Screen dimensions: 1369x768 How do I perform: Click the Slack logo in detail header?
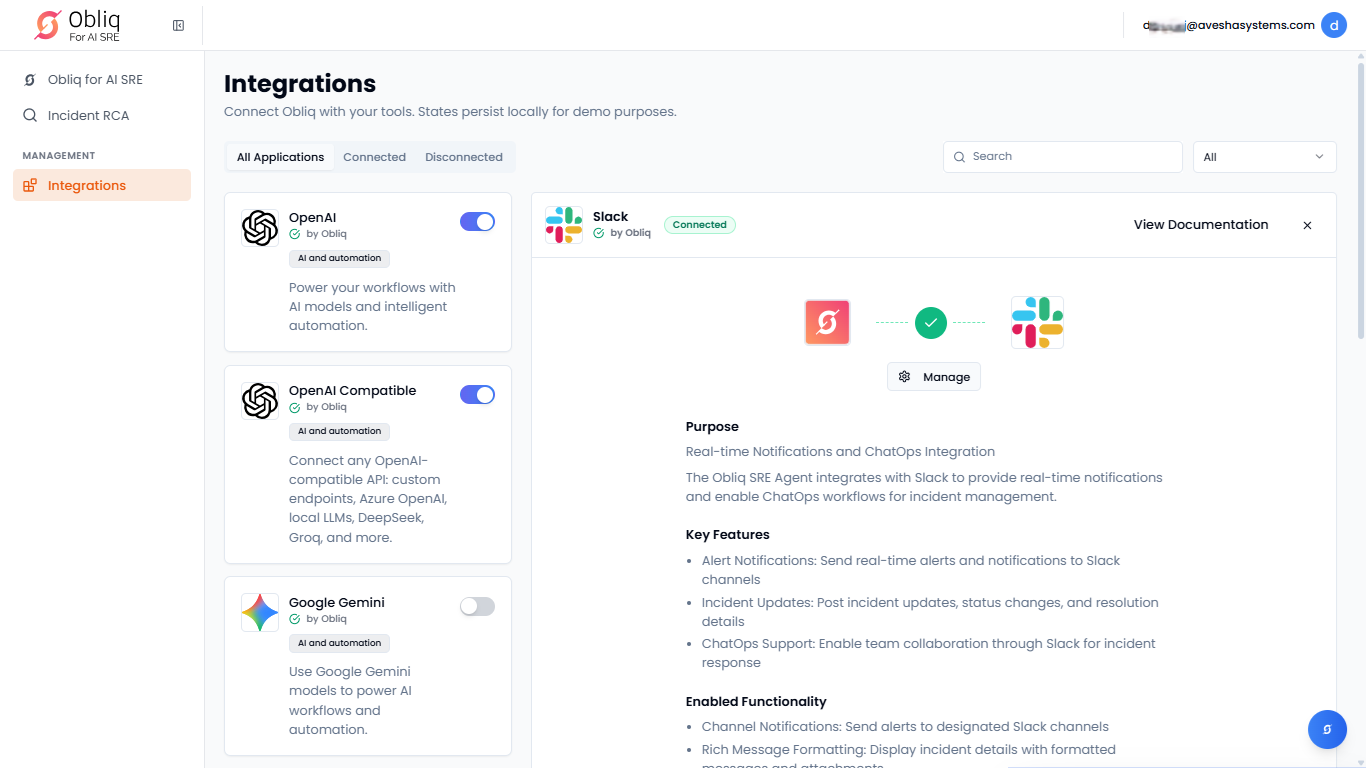[x=564, y=225]
